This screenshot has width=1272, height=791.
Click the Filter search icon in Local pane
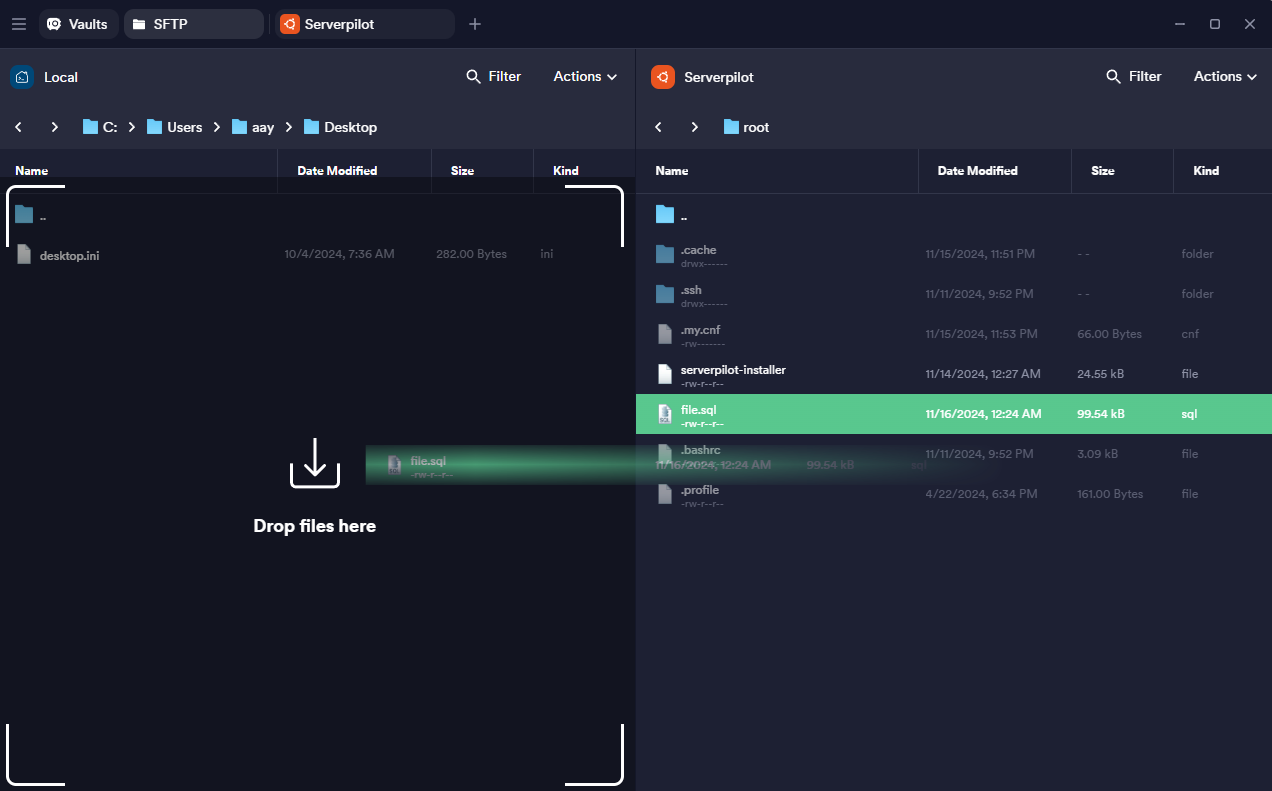click(474, 77)
